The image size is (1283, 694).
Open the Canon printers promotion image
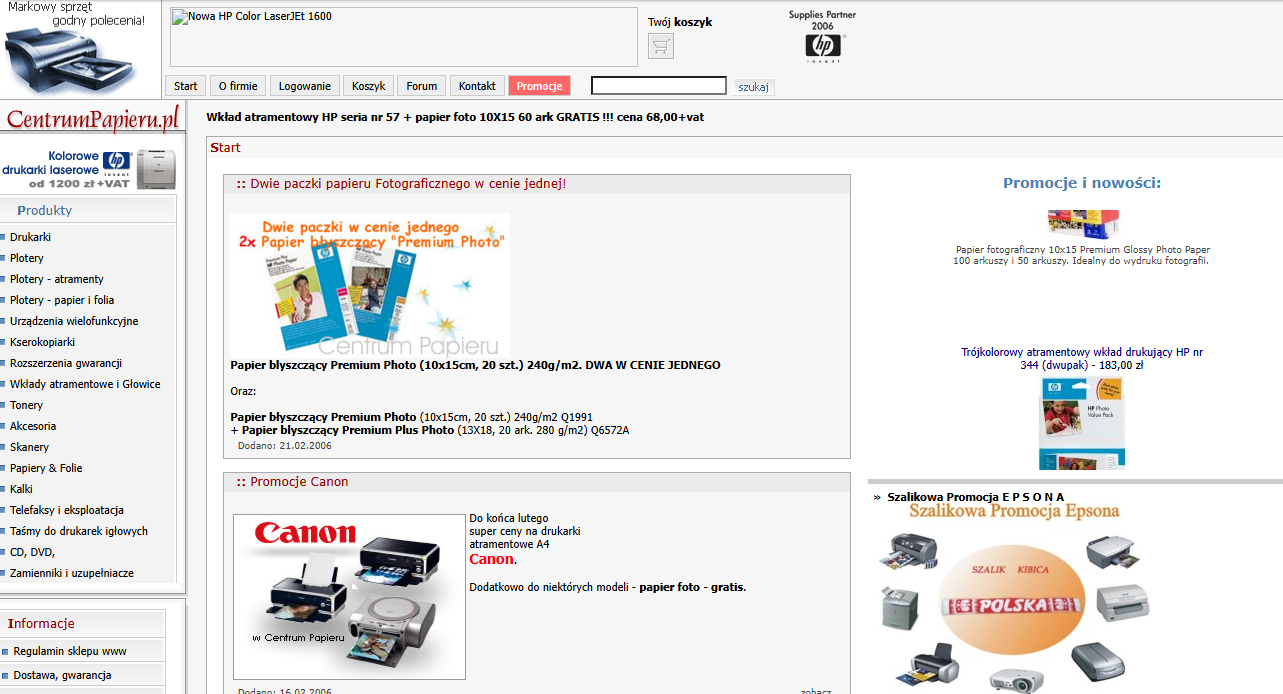pyautogui.click(x=349, y=597)
